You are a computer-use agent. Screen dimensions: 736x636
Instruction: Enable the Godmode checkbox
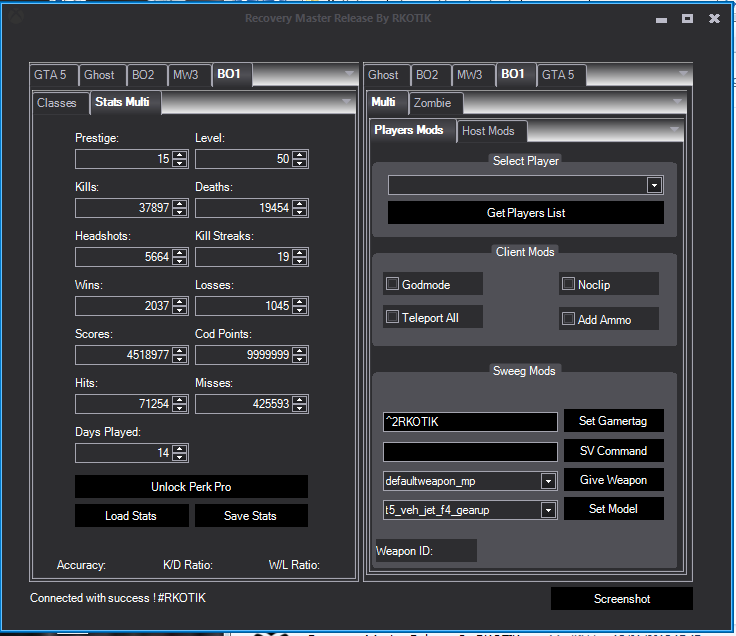392,284
